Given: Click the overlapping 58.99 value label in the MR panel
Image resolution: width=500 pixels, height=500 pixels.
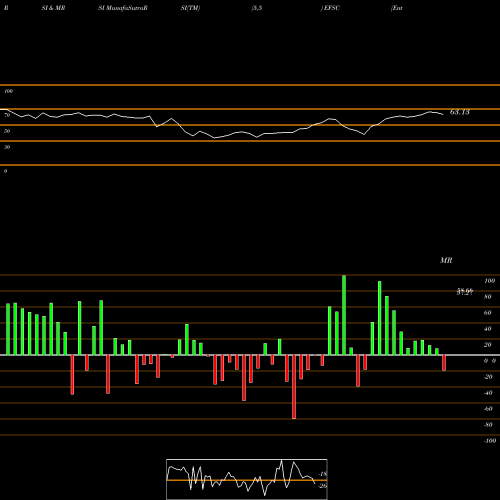Looking at the screenshot, I should tap(465, 292).
